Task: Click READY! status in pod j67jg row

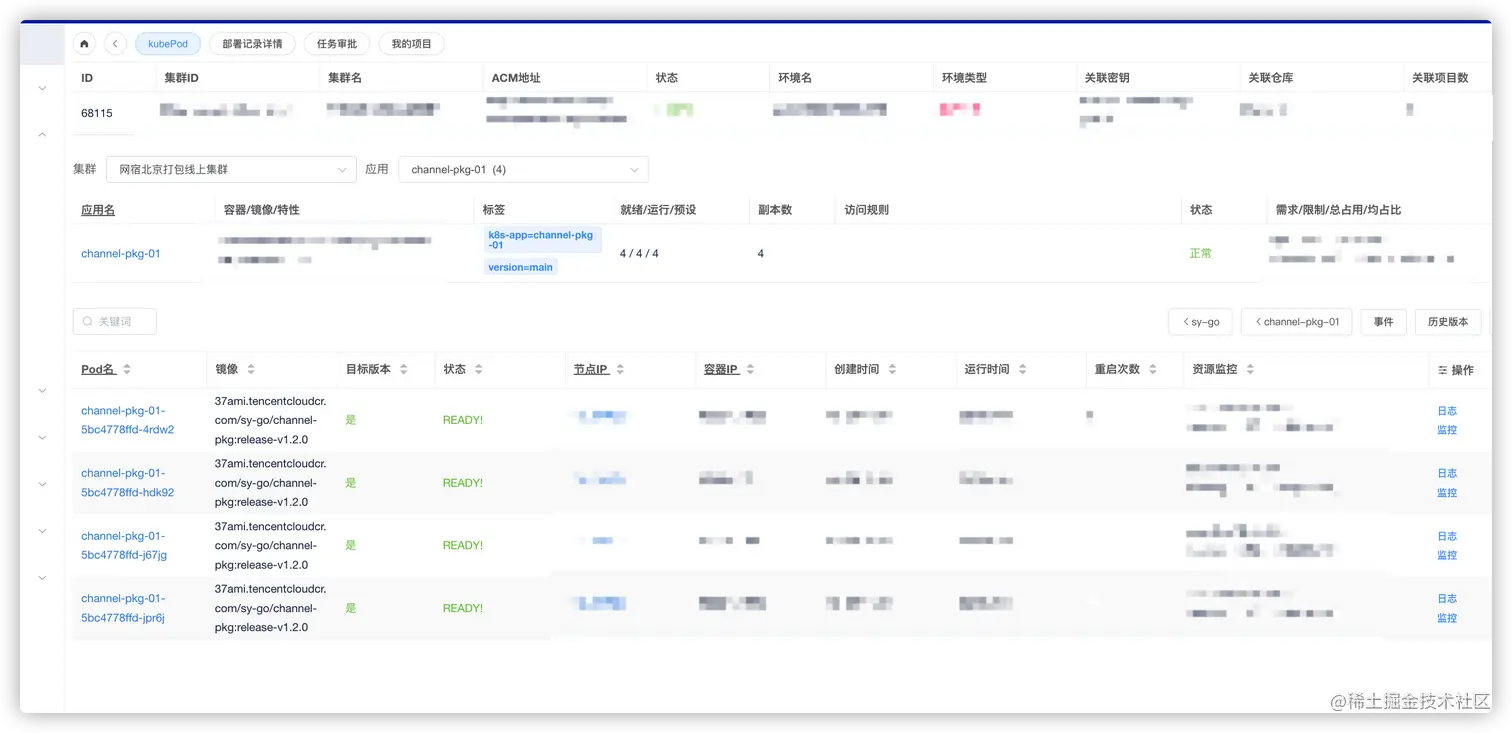Action: click(x=463, y=545)
